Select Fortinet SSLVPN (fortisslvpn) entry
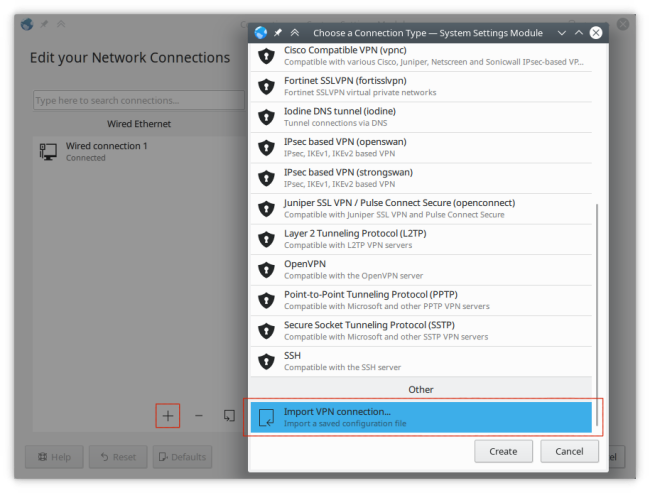Image resolution: width=650 pixels, height=493 pixels. point(421,87)
